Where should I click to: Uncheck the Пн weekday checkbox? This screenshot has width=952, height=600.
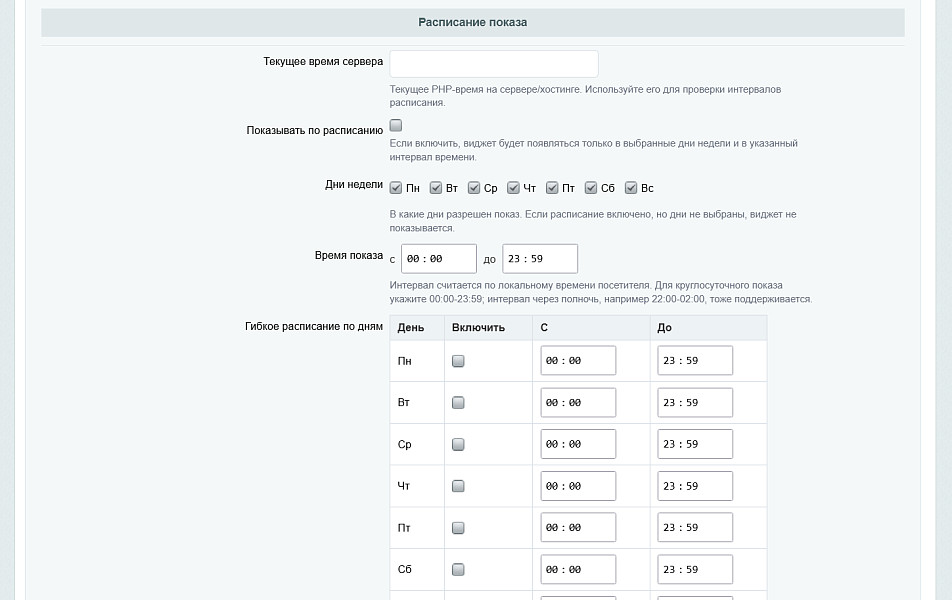[x=396, y=188]
